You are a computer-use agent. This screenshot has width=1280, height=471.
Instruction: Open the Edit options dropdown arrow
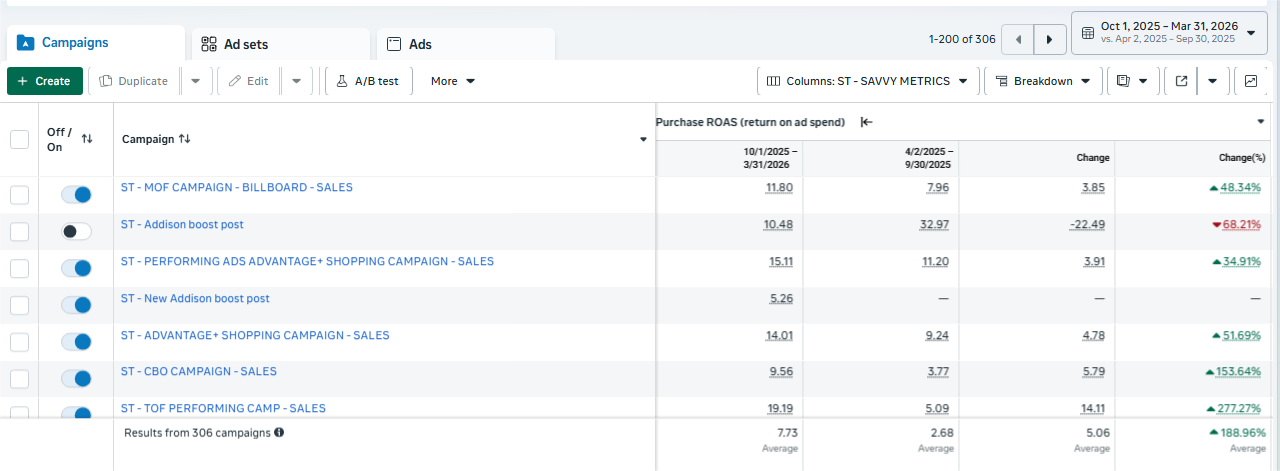point(296,81)
